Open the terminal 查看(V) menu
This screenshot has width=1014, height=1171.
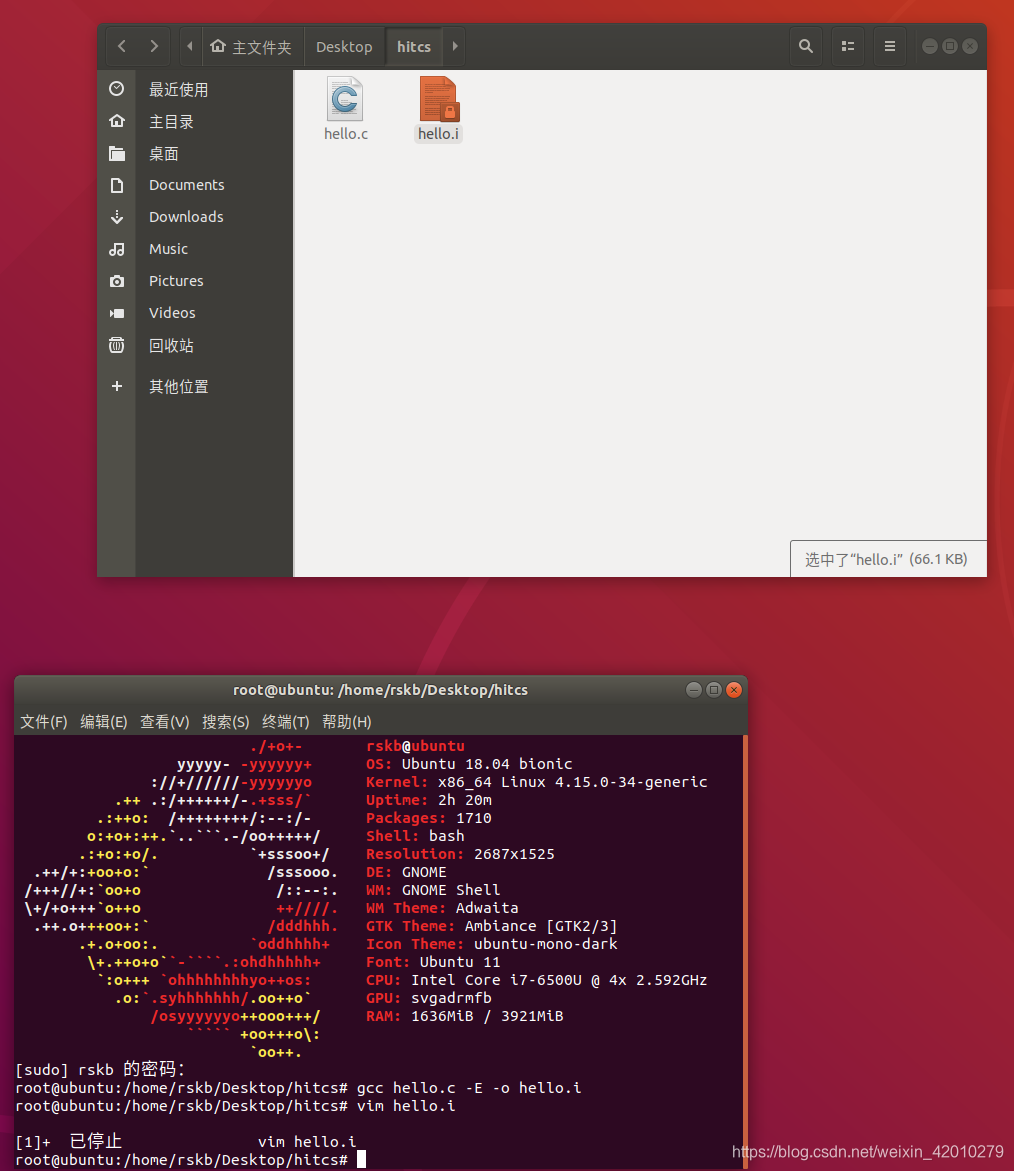164,721
